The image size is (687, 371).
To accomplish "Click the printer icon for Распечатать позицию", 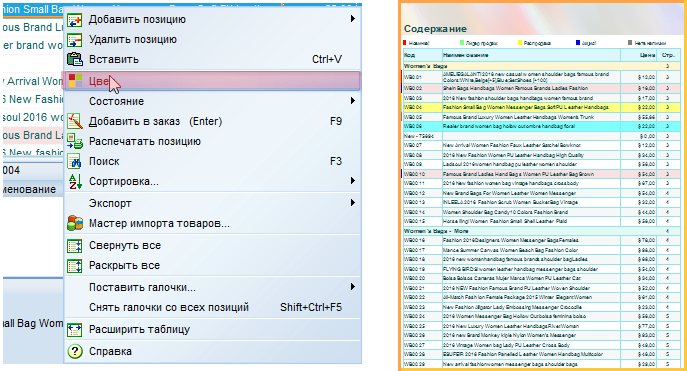I will click(x=75, y=141).
